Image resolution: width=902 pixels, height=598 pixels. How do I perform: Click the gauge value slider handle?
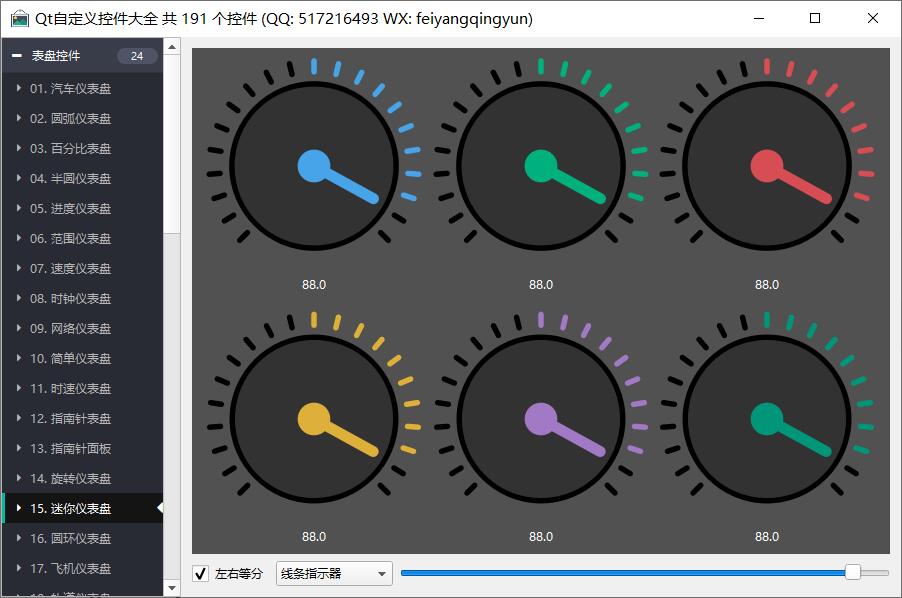pyautogui.click(x=853, y=572)
